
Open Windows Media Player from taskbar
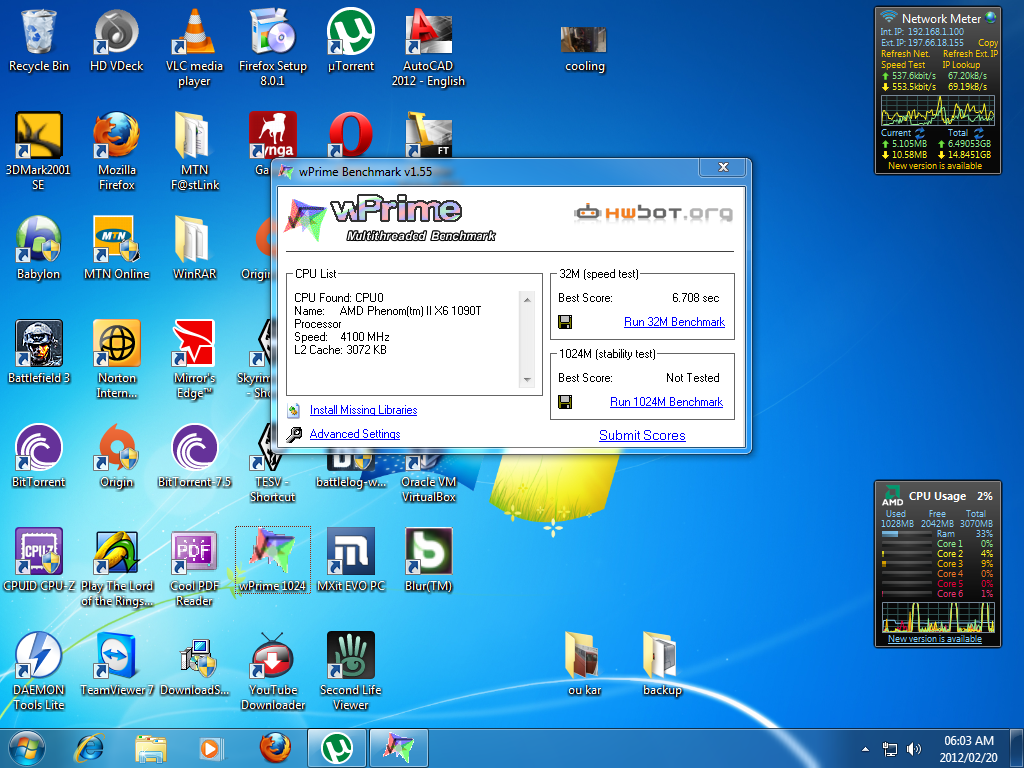210,748
